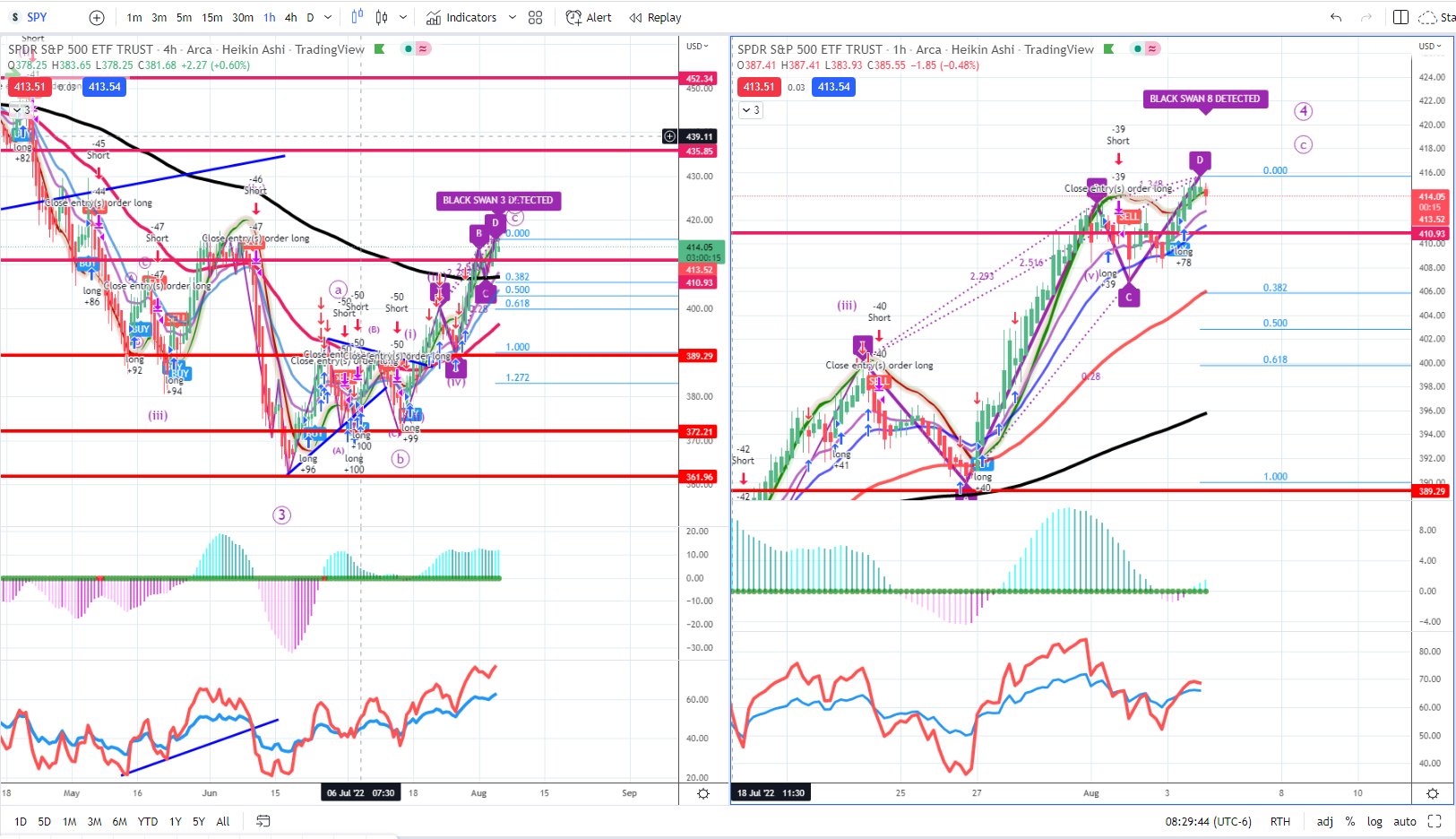The image size is (1456, 839).
Task: Select the 3M date range
Action: [x=94, y=821]
